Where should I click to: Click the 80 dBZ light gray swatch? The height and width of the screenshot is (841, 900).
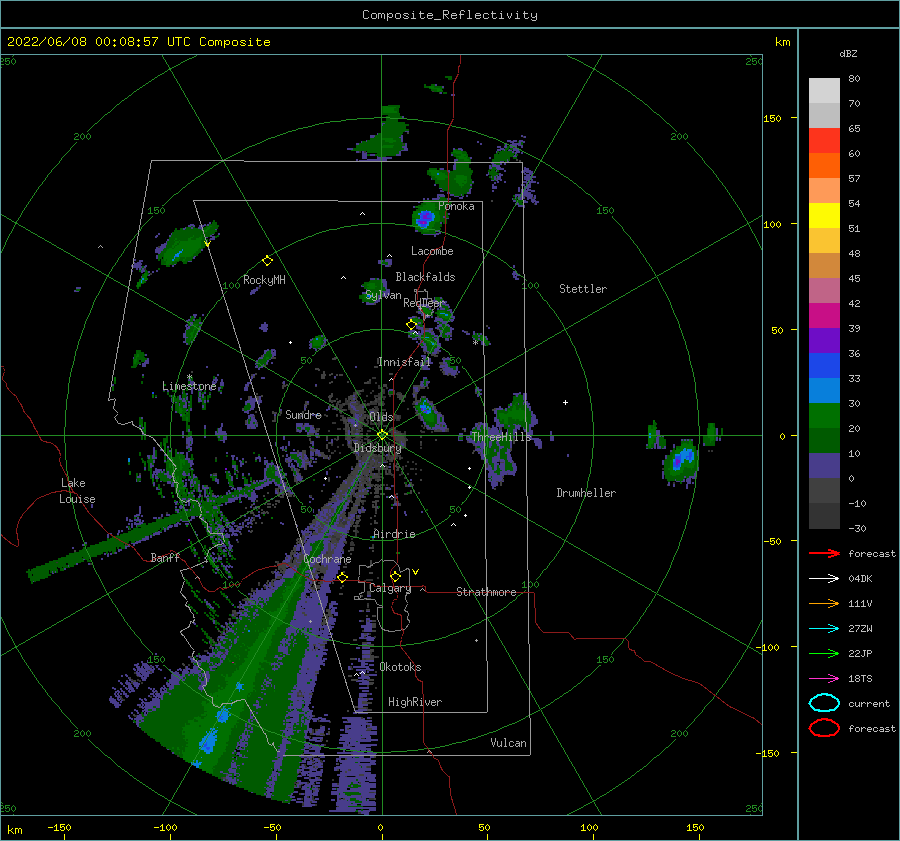pos(824,90)
